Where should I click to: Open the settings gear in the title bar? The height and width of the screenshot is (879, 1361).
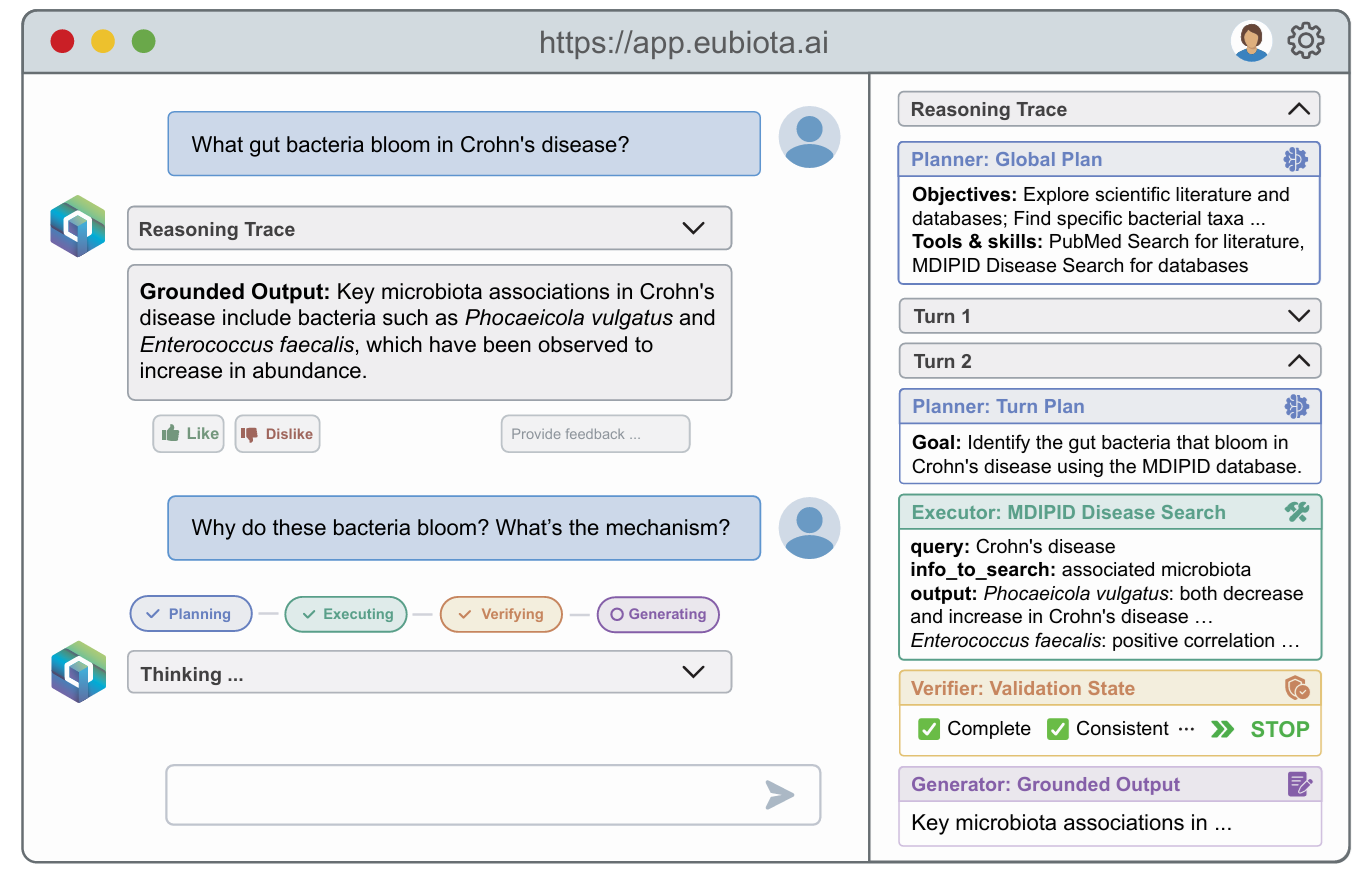[1305, 41]
